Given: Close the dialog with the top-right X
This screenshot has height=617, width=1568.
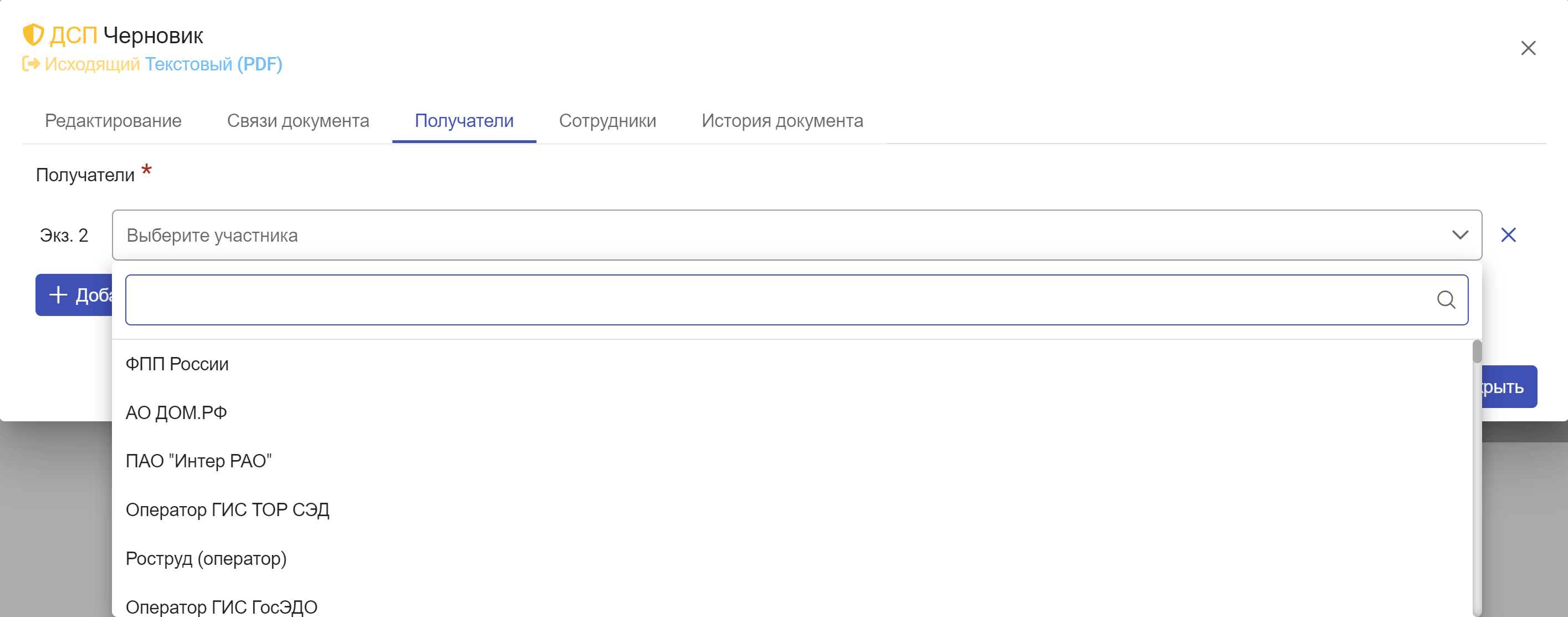Looking at the screenshot, I should click(1528, 48).
